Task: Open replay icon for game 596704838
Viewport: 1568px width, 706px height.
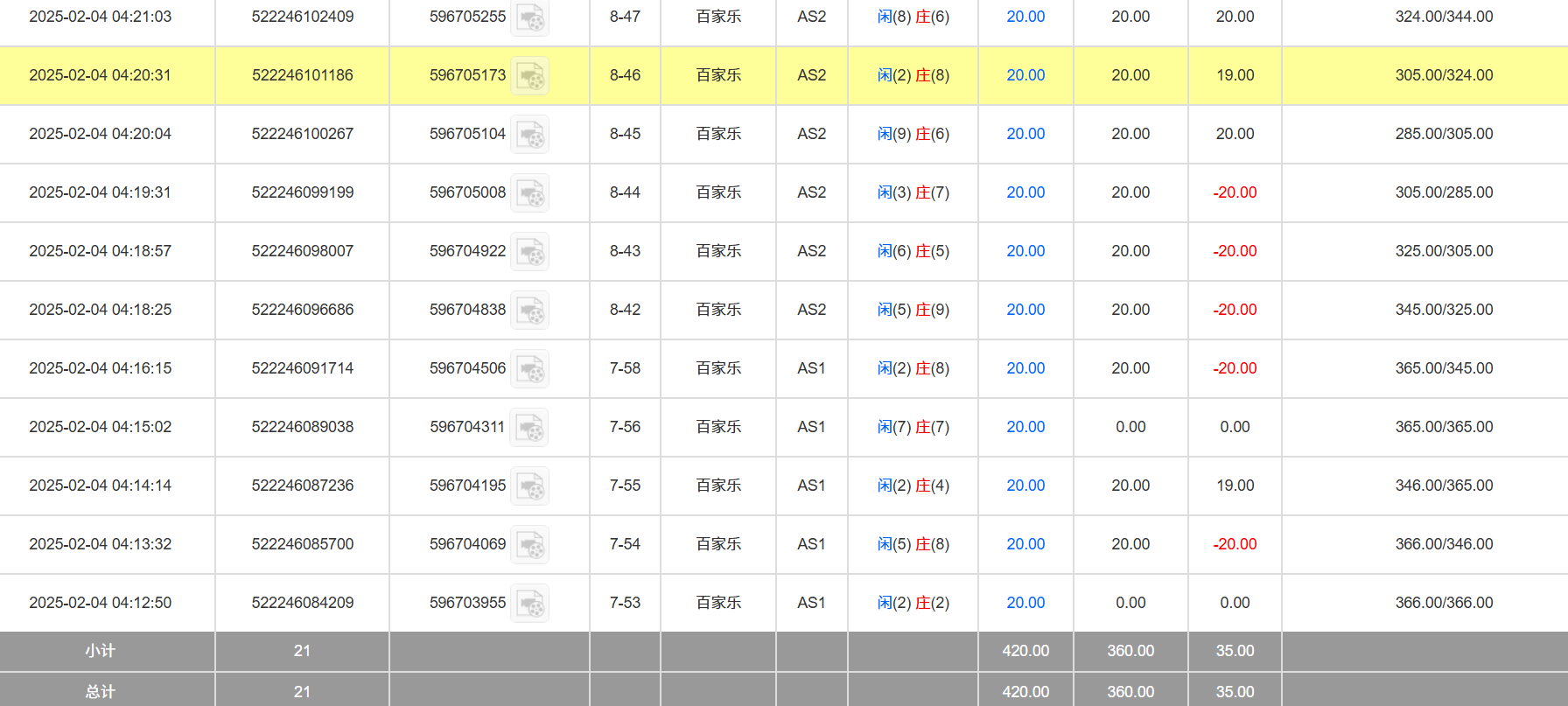Action: pyautogui.click(x=530, y=311)
